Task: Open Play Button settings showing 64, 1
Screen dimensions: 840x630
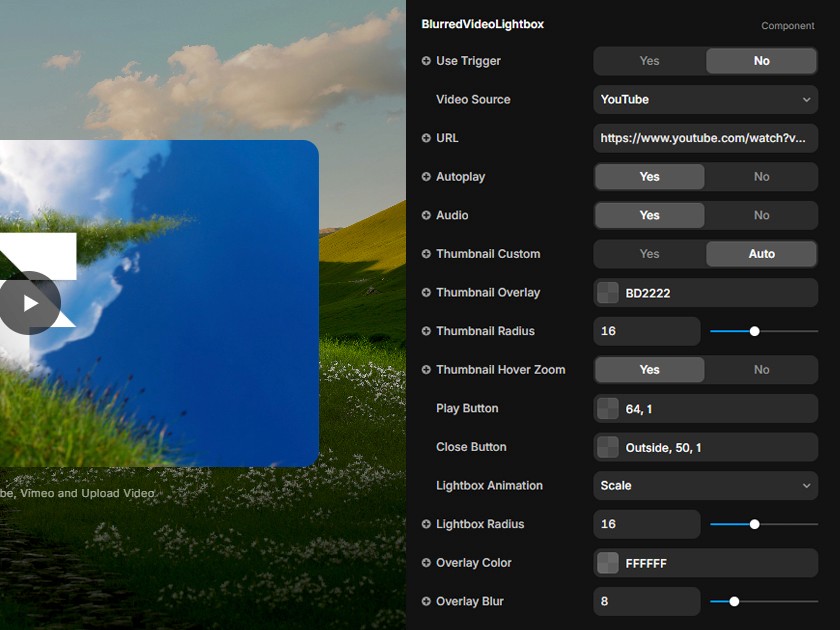Action: point(706,408)
